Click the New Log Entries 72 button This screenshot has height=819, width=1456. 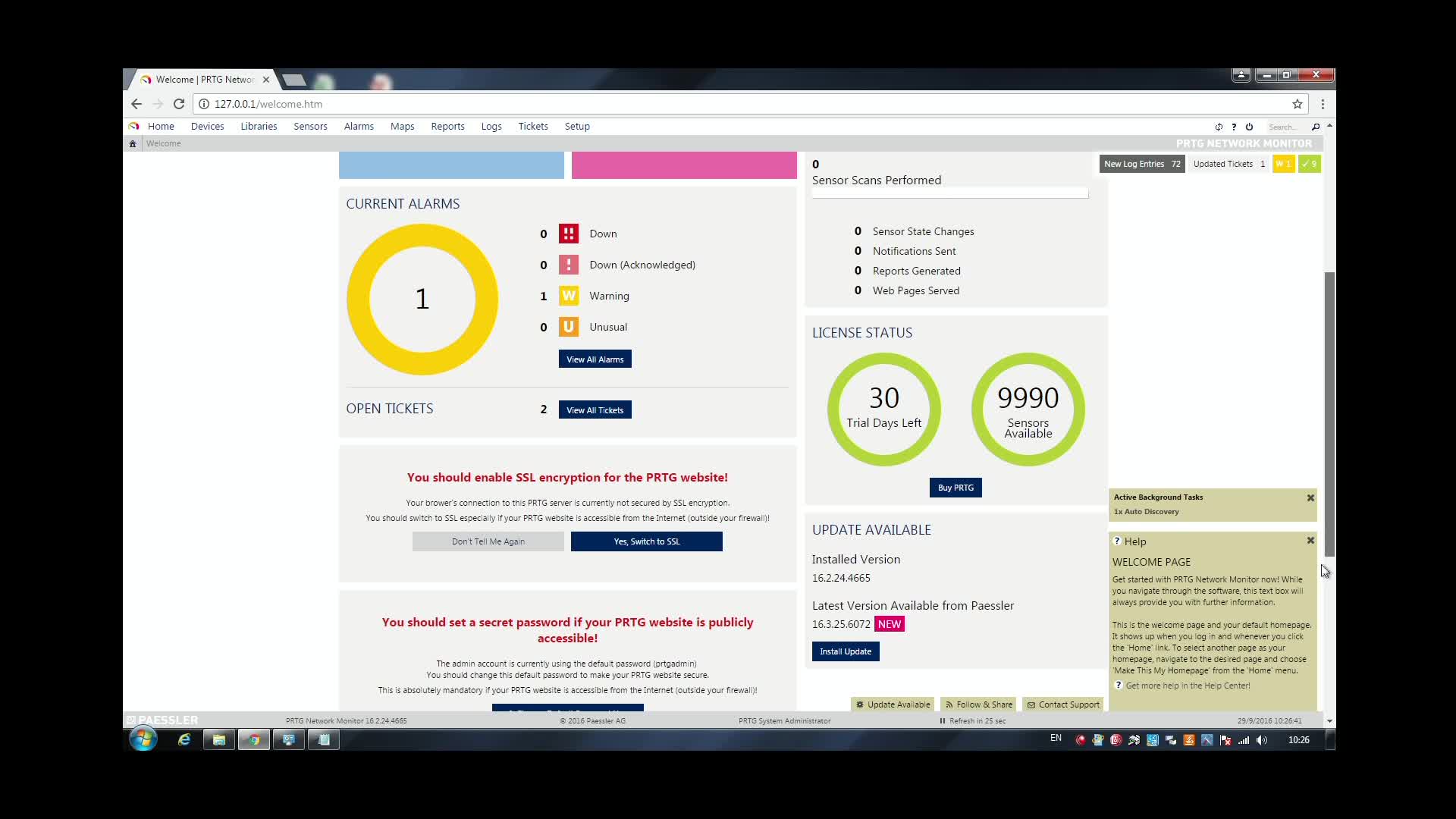click(x=1142, y=164)
